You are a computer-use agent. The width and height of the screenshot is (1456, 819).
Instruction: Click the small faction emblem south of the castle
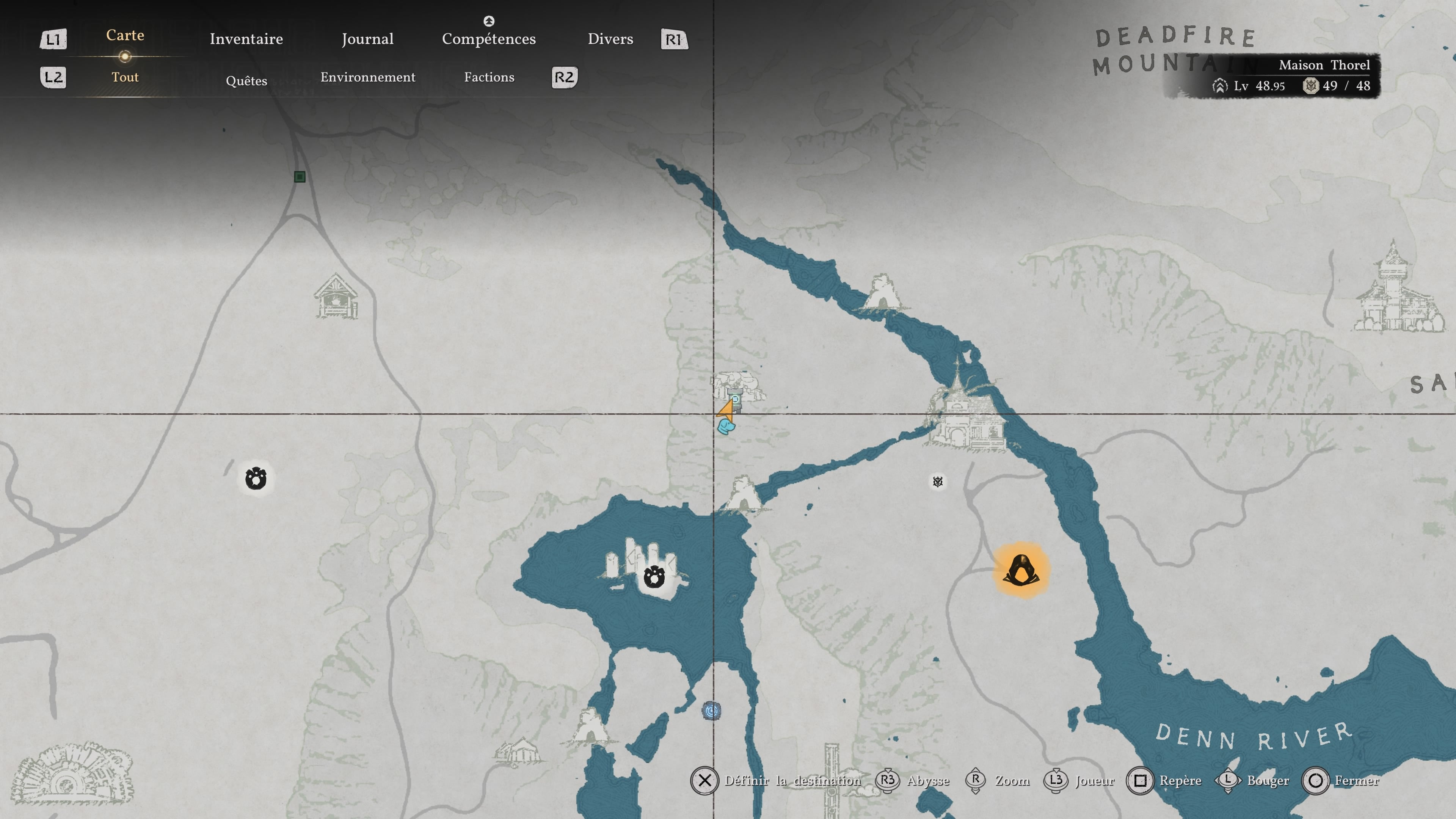(938, 482)
